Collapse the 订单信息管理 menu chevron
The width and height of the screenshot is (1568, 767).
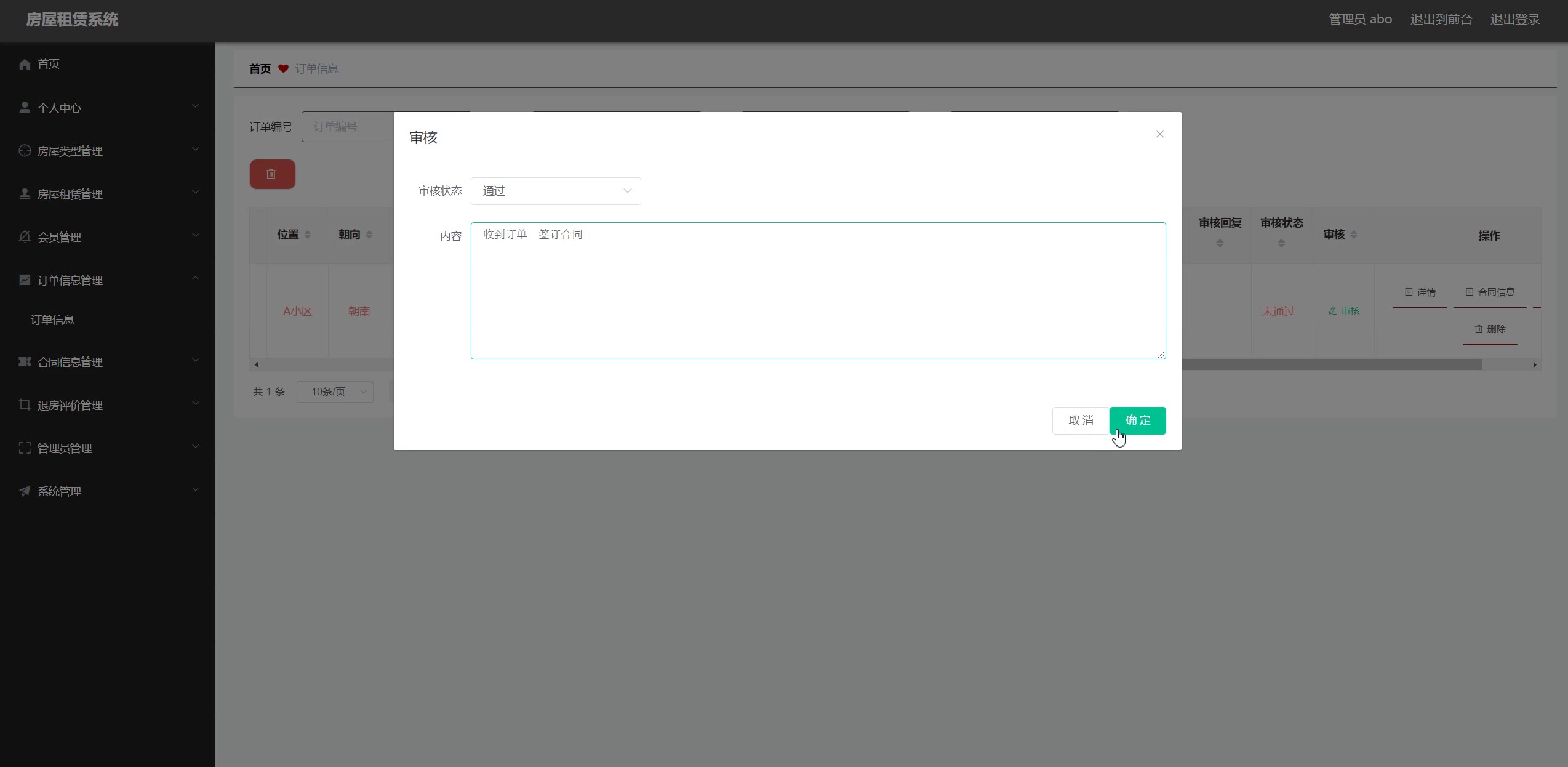point(196,279)
